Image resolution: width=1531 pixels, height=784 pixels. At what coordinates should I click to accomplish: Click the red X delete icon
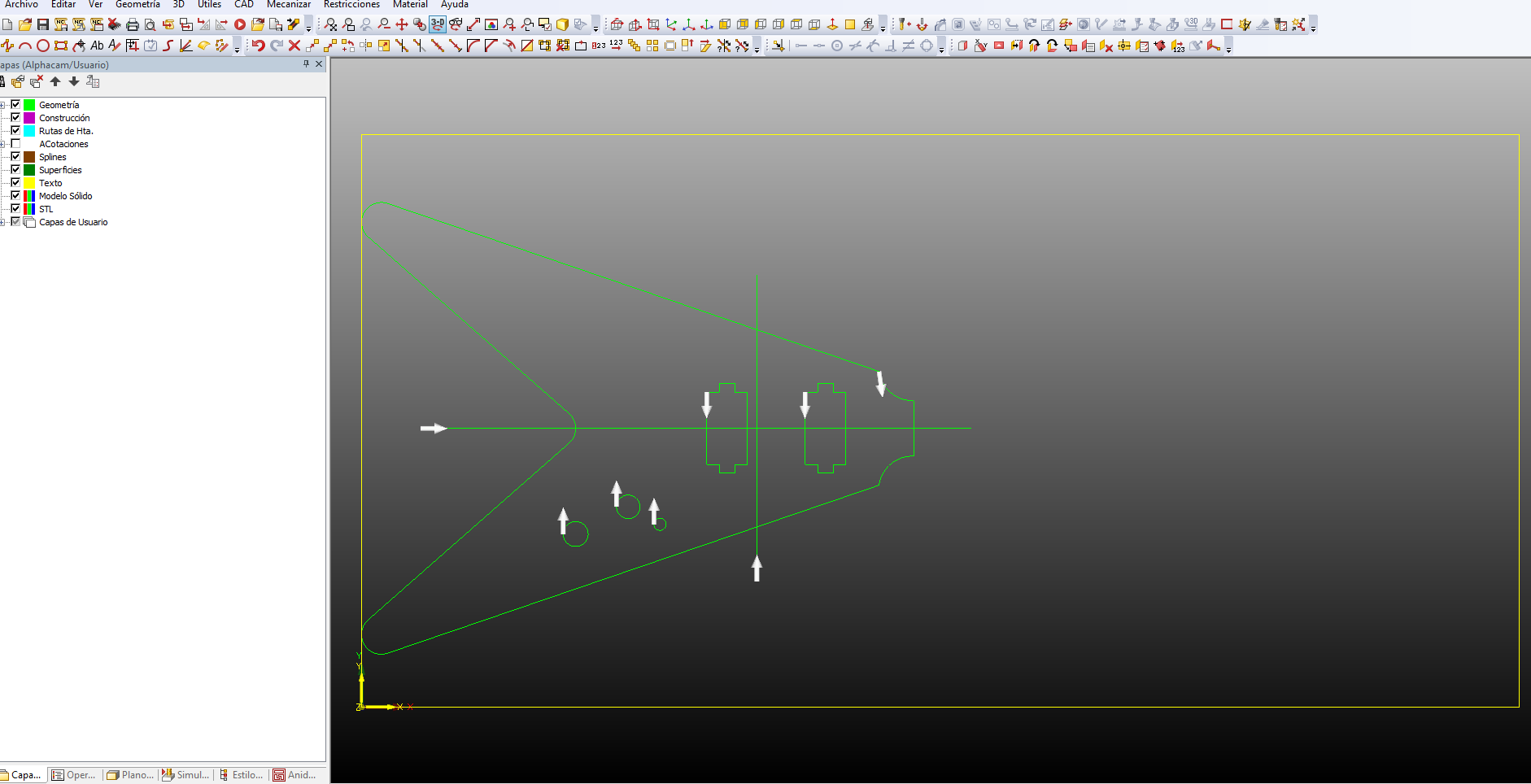(x=294, y=46)
